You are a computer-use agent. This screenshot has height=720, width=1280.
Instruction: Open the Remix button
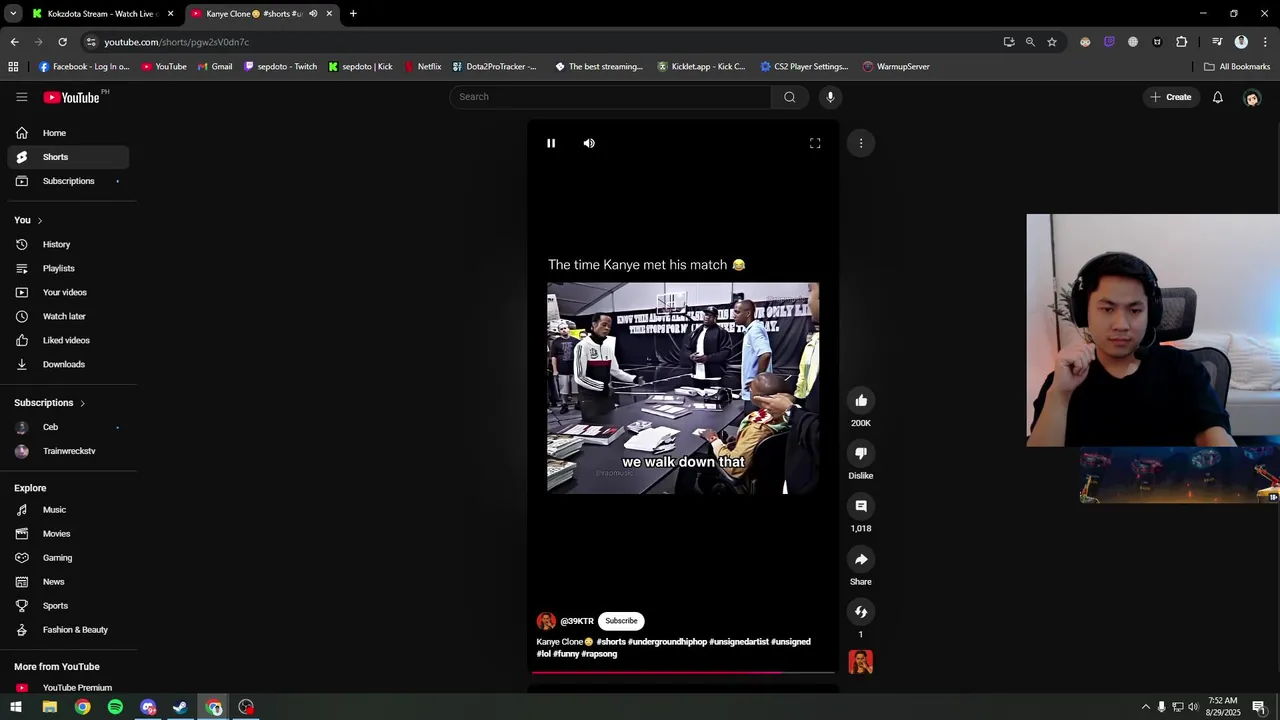click(861, 612)
